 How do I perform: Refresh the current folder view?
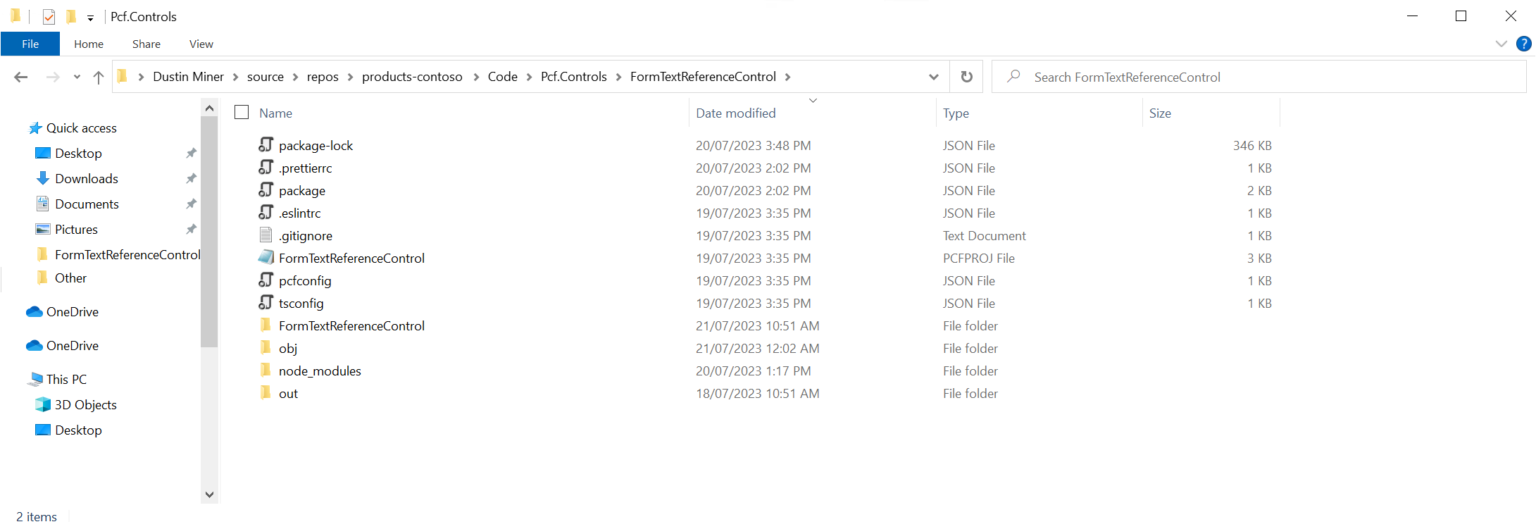click(x=966, y=77)
